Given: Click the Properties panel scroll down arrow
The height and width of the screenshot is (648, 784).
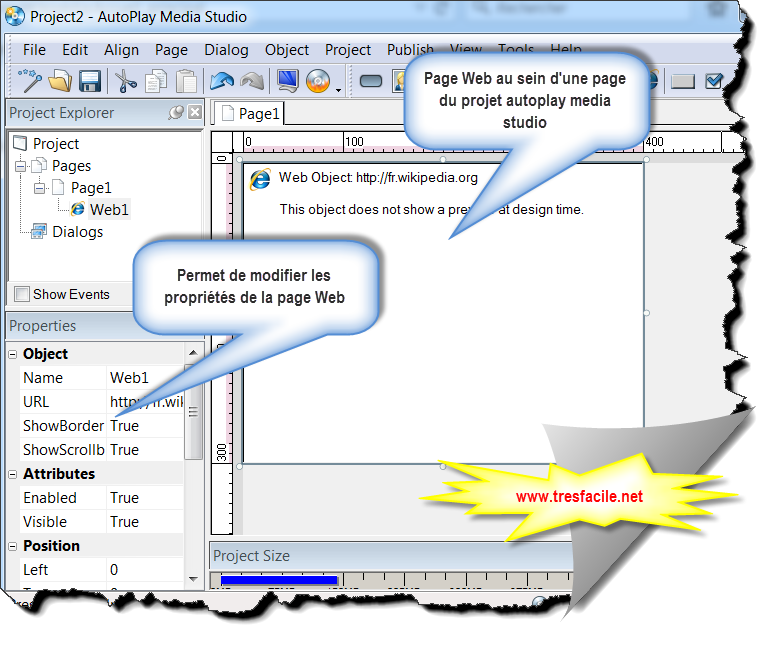Looking at the screenshot, I should (193, 579).
